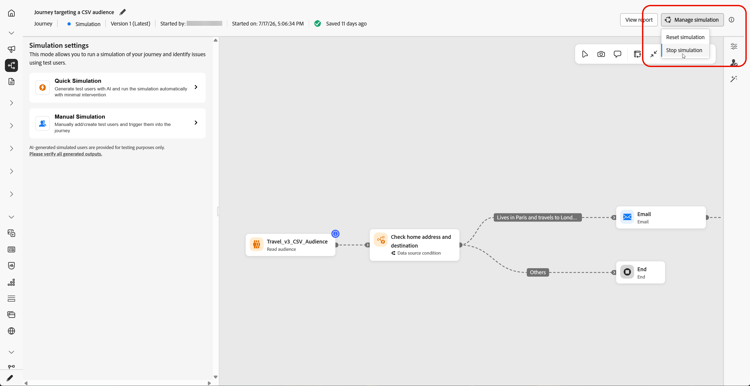Click the View report button
750x386 pixels.
pos(639,20)
